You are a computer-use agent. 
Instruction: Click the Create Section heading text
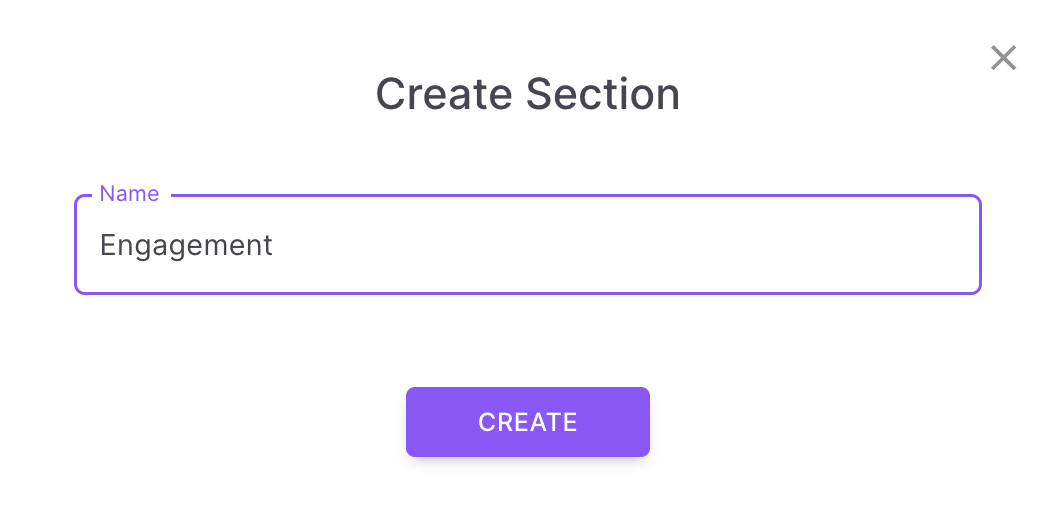pos(527,95)
